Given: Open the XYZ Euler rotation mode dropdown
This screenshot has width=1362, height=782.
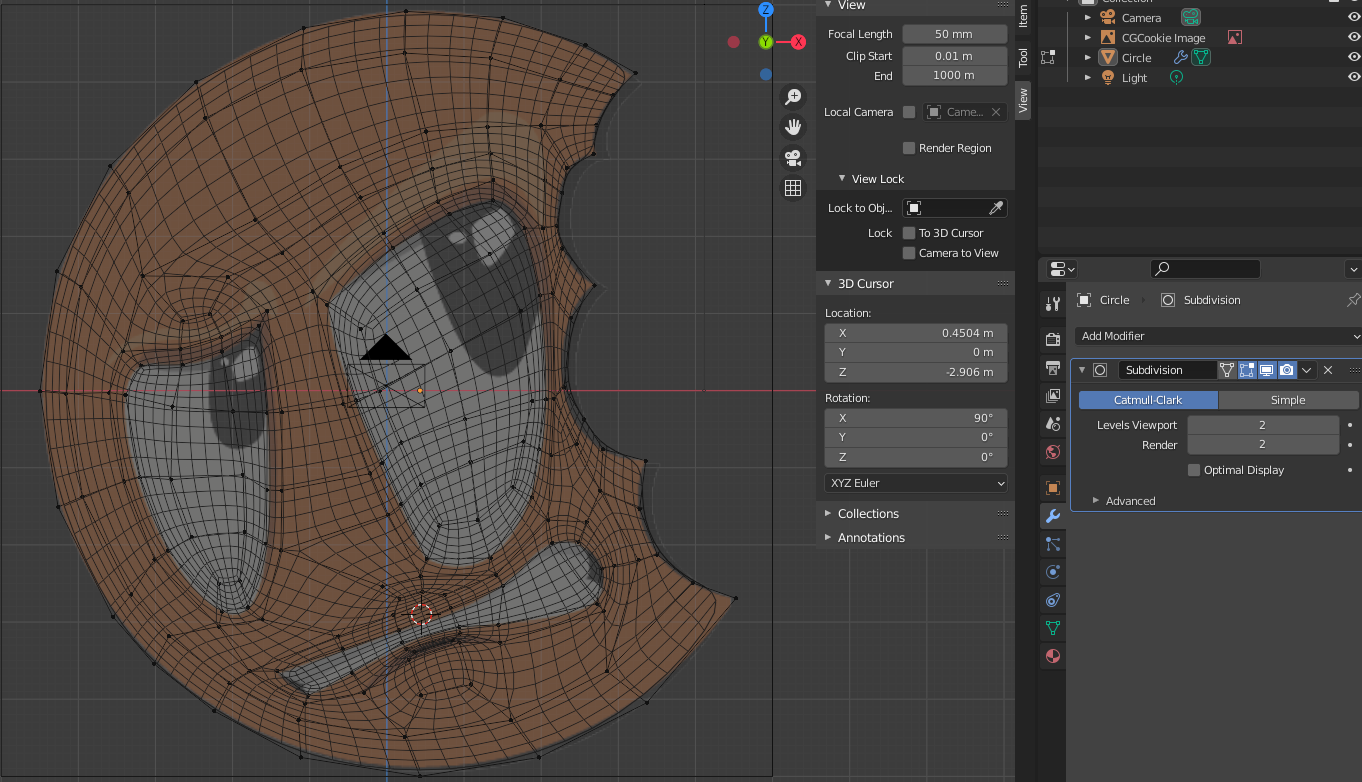Looking at the screenshot, I should (x=914, y=483).
